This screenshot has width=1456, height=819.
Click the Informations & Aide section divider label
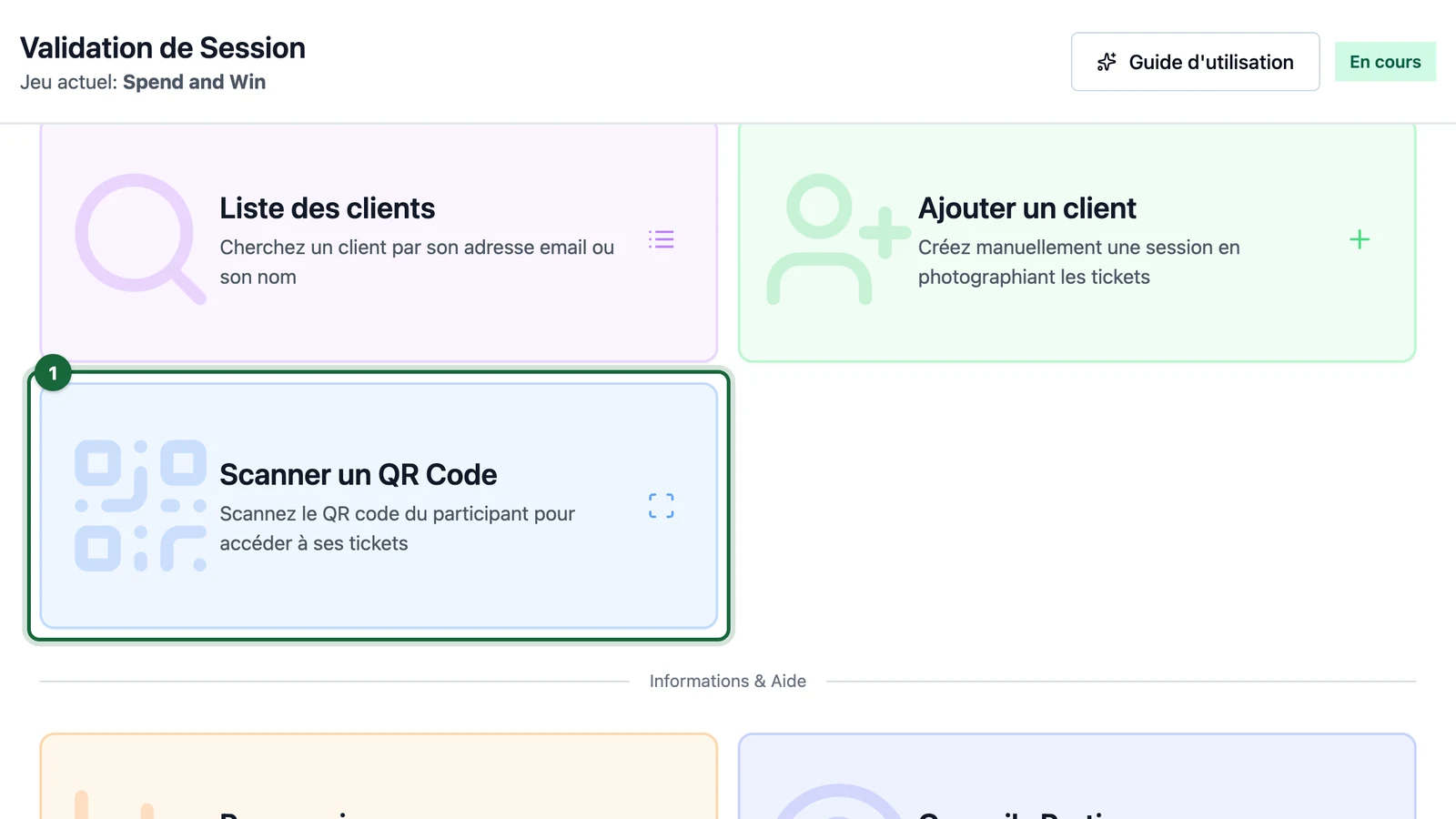tap(728, 681)
